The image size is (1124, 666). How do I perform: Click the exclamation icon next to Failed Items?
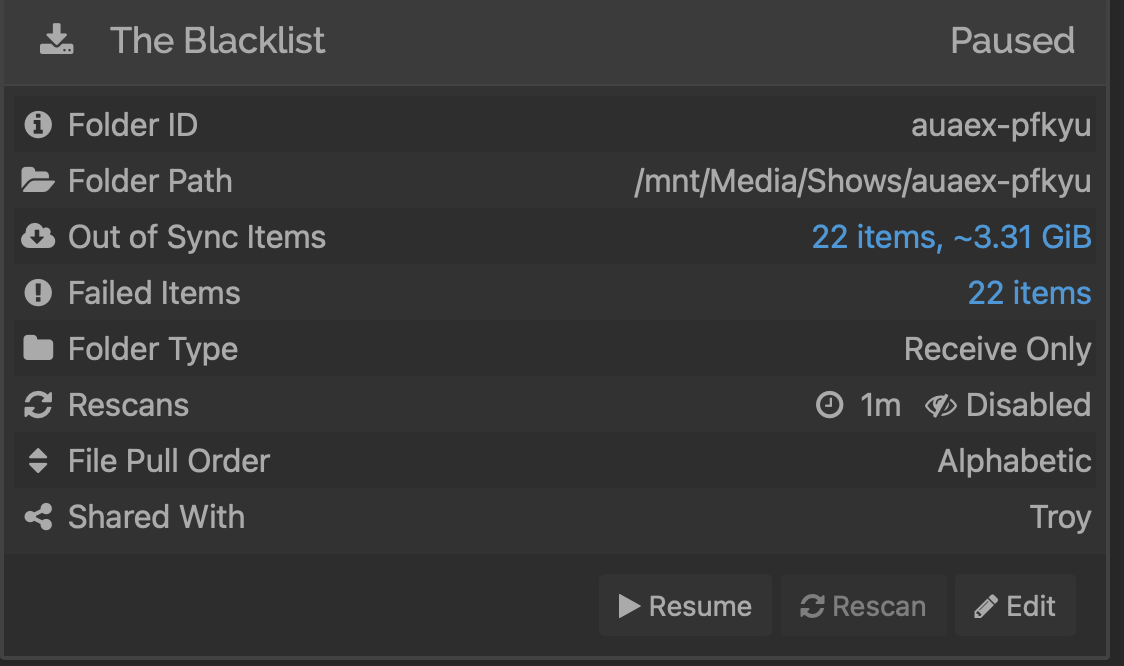coord(38,292)
